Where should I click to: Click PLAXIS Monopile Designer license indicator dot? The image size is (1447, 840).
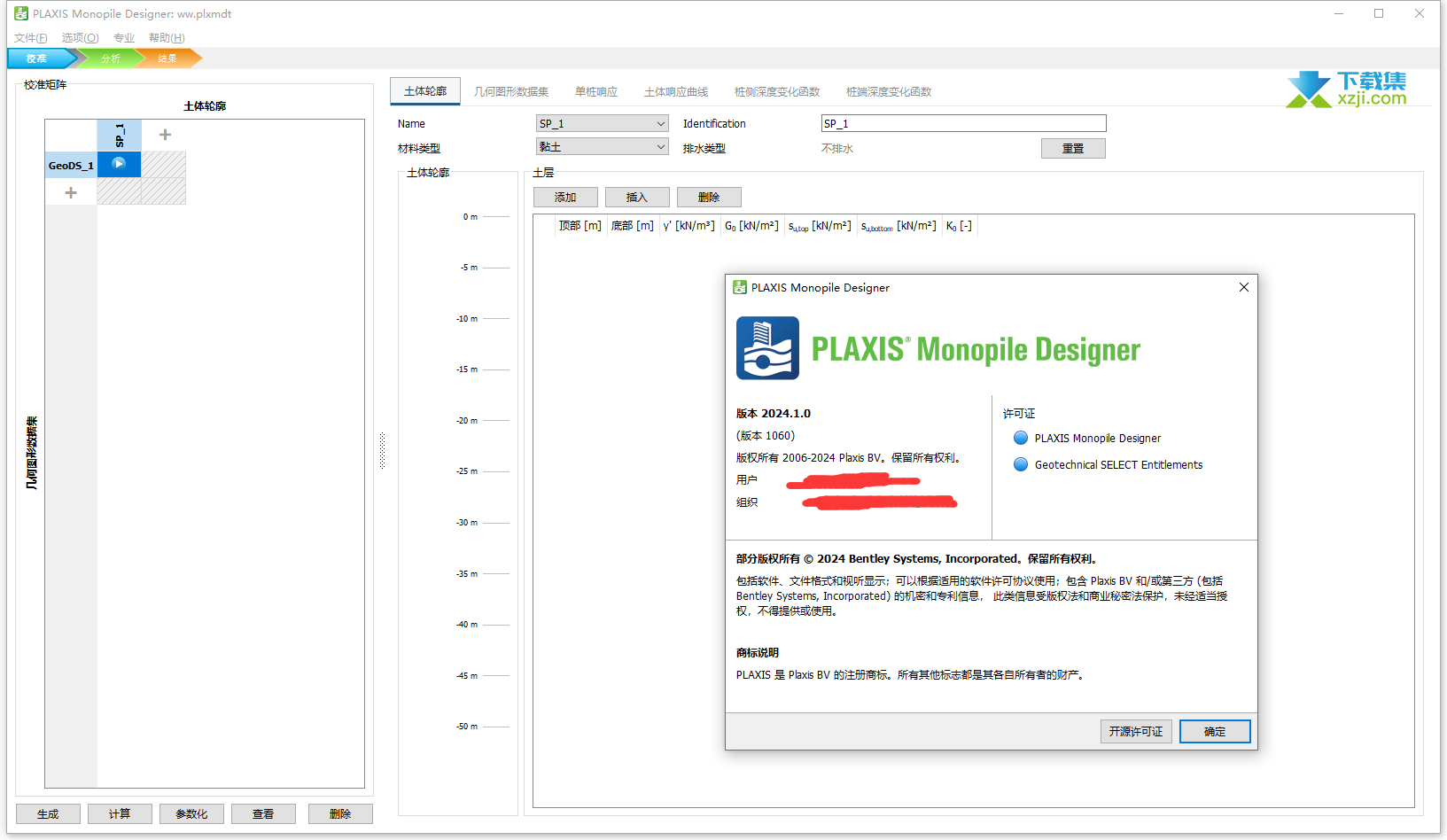coord(1021,438)
